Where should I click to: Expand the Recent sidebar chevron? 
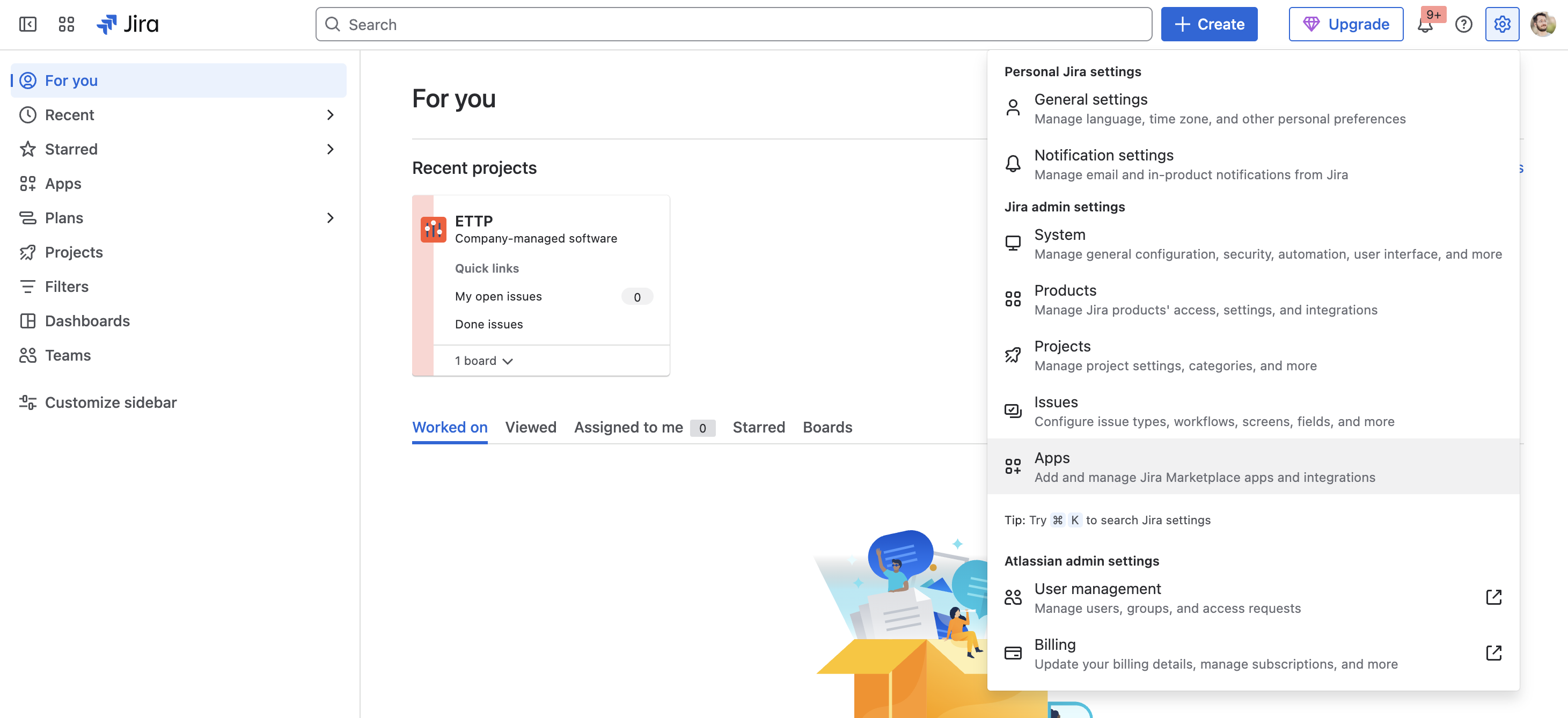(330, 115)
